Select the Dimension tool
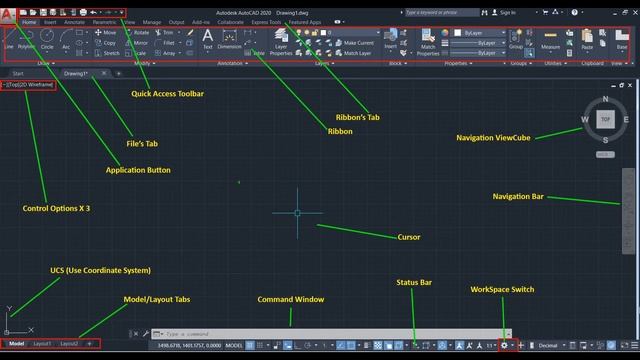 pos(229,40)
